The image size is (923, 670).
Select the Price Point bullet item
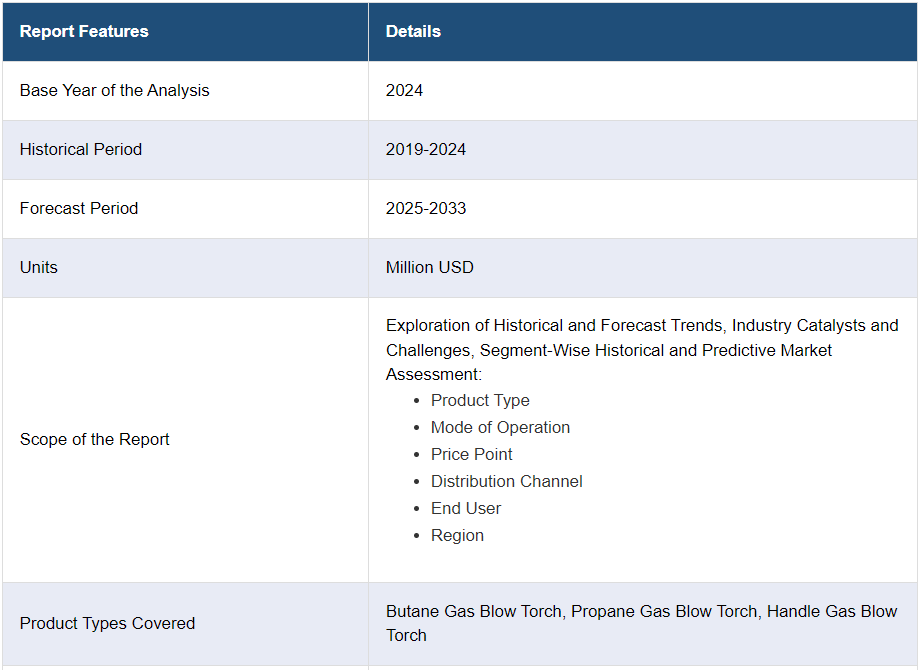pos(472,454)
